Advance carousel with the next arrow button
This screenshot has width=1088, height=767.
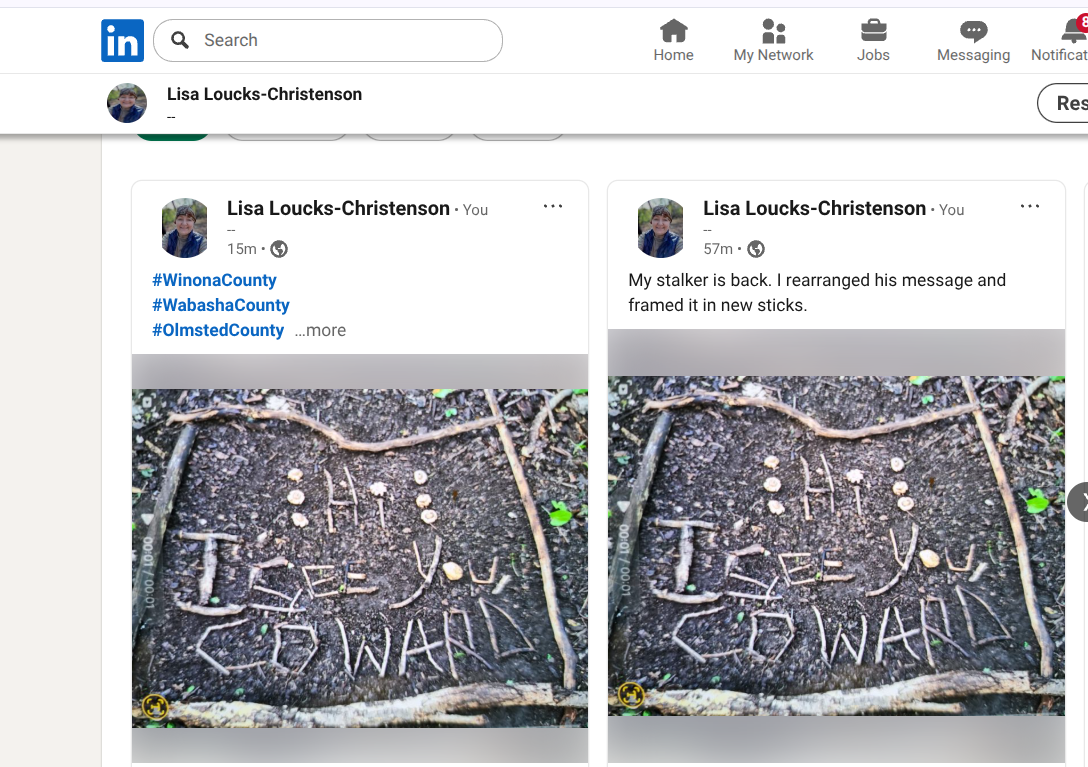(1078, 502)
